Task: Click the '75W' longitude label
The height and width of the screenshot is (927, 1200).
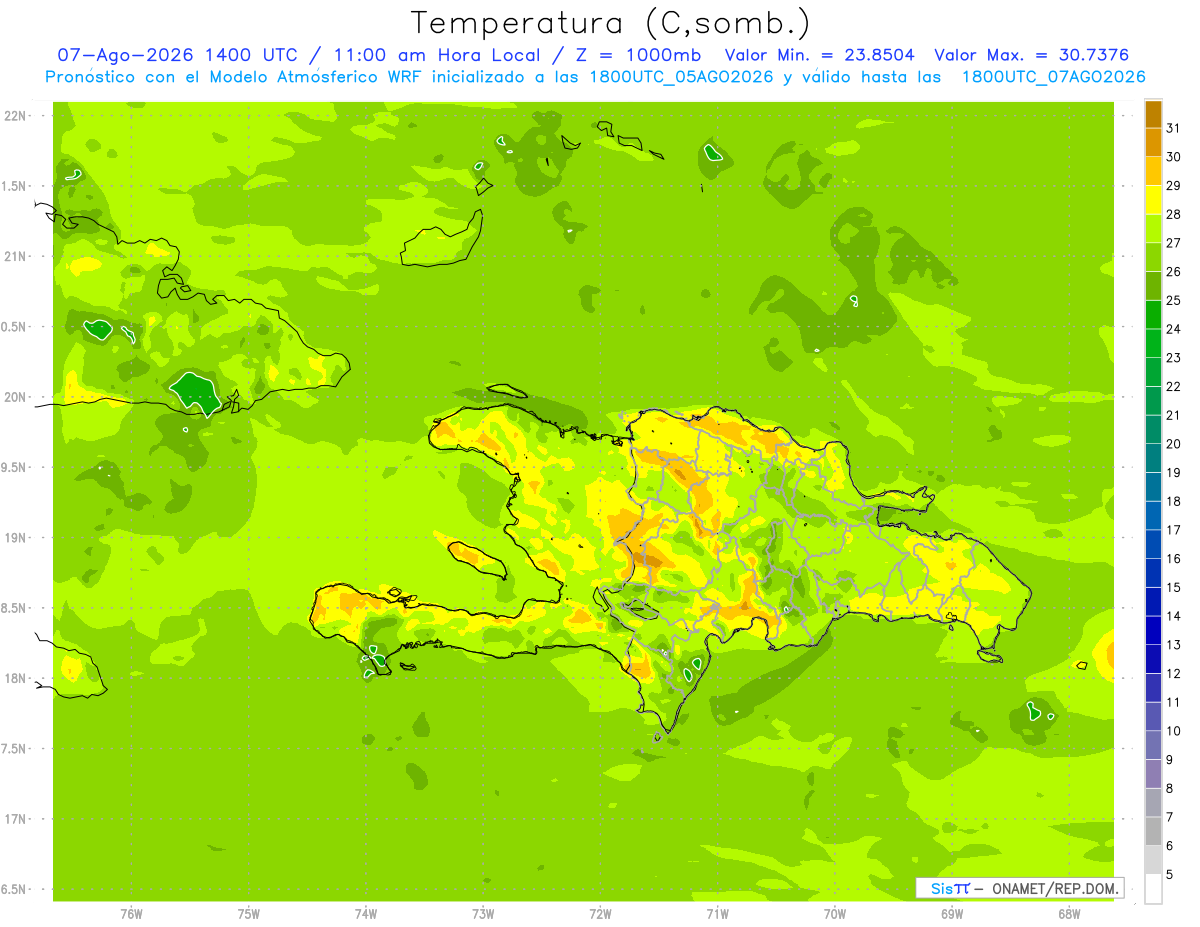Action: 248,914
